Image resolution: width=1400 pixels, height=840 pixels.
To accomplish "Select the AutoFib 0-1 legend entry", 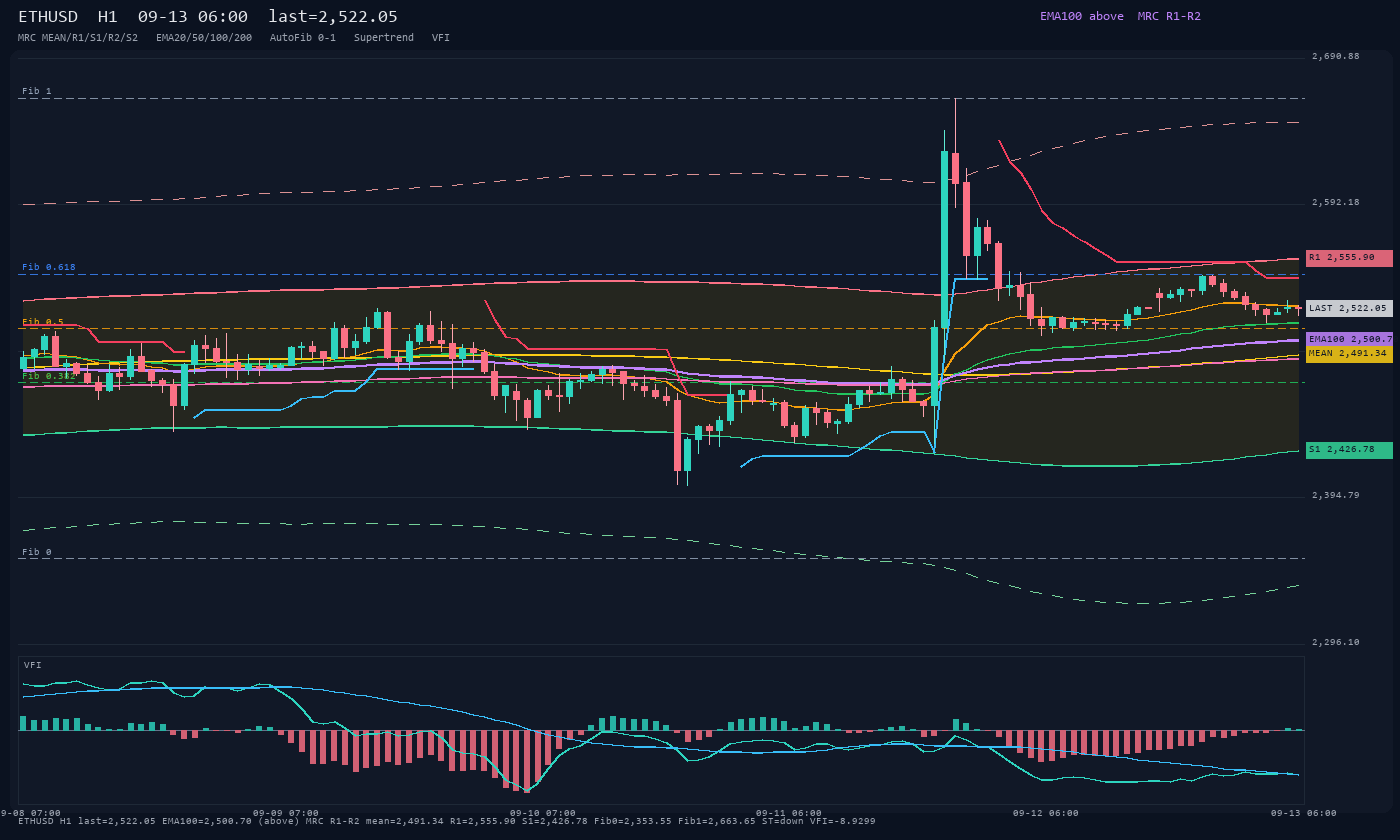I will point(303,38).
